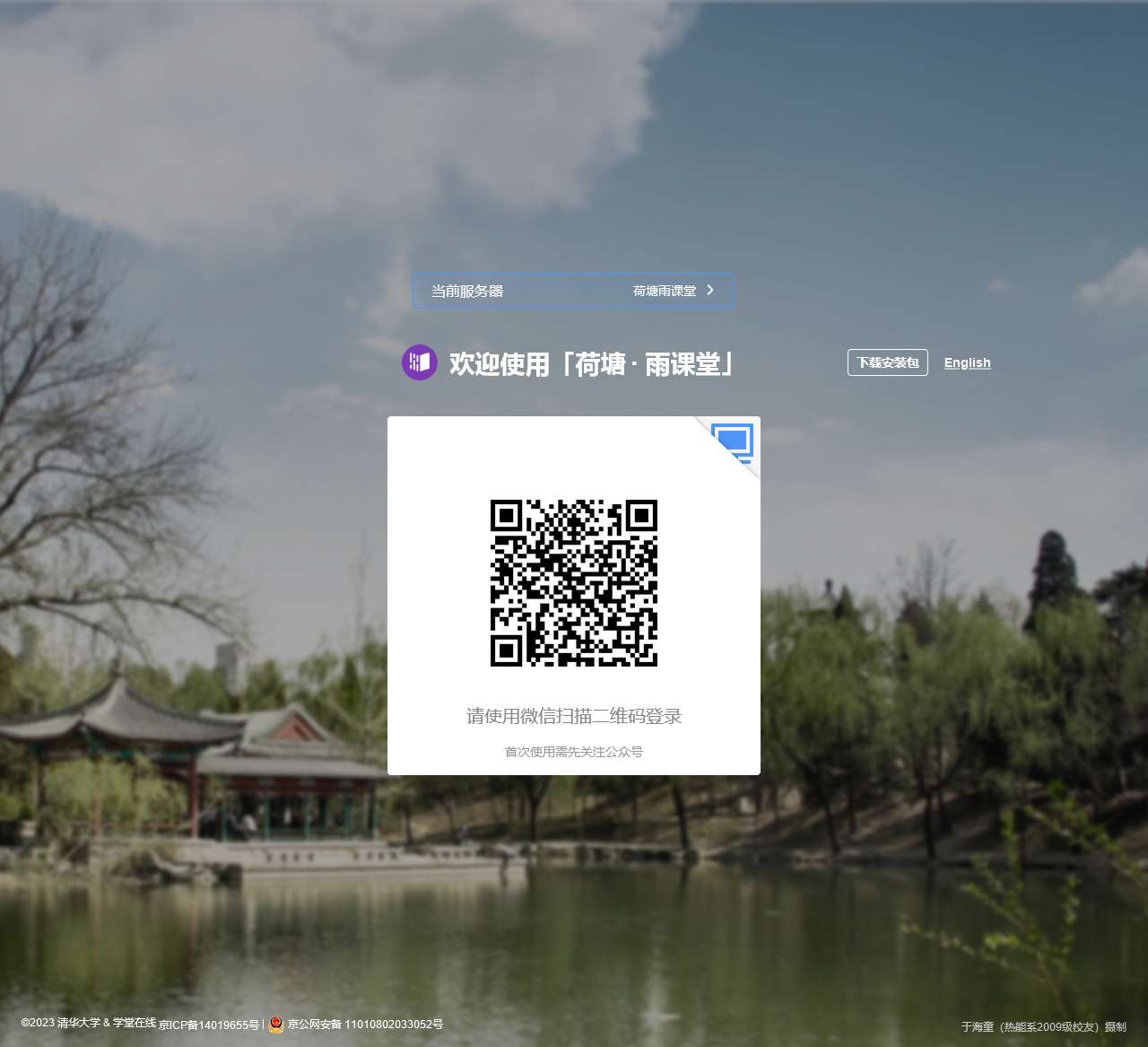Click the police badge filing icon
This screenshot has height=1047, width=1148.
pyautogui.click(x=276, y=1024)
